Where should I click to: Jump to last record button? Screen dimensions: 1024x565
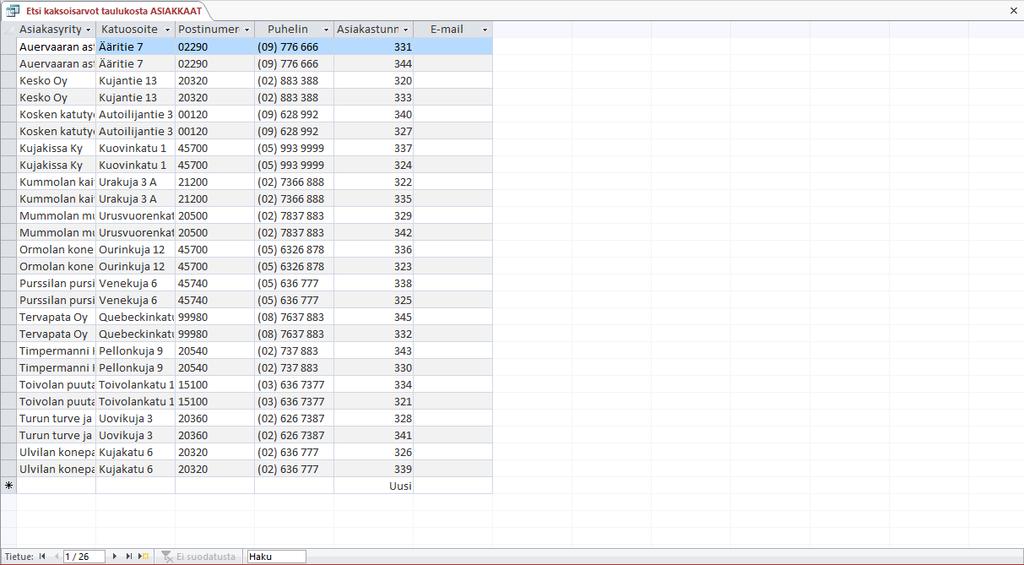pyautogui.click(x=129, y=557)
